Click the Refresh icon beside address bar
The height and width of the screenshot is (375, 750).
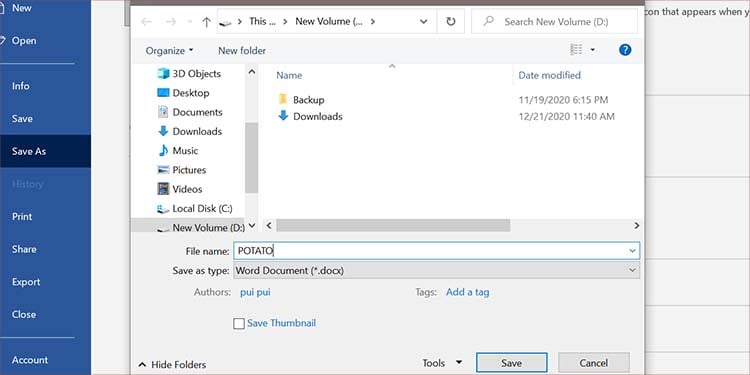451,22
